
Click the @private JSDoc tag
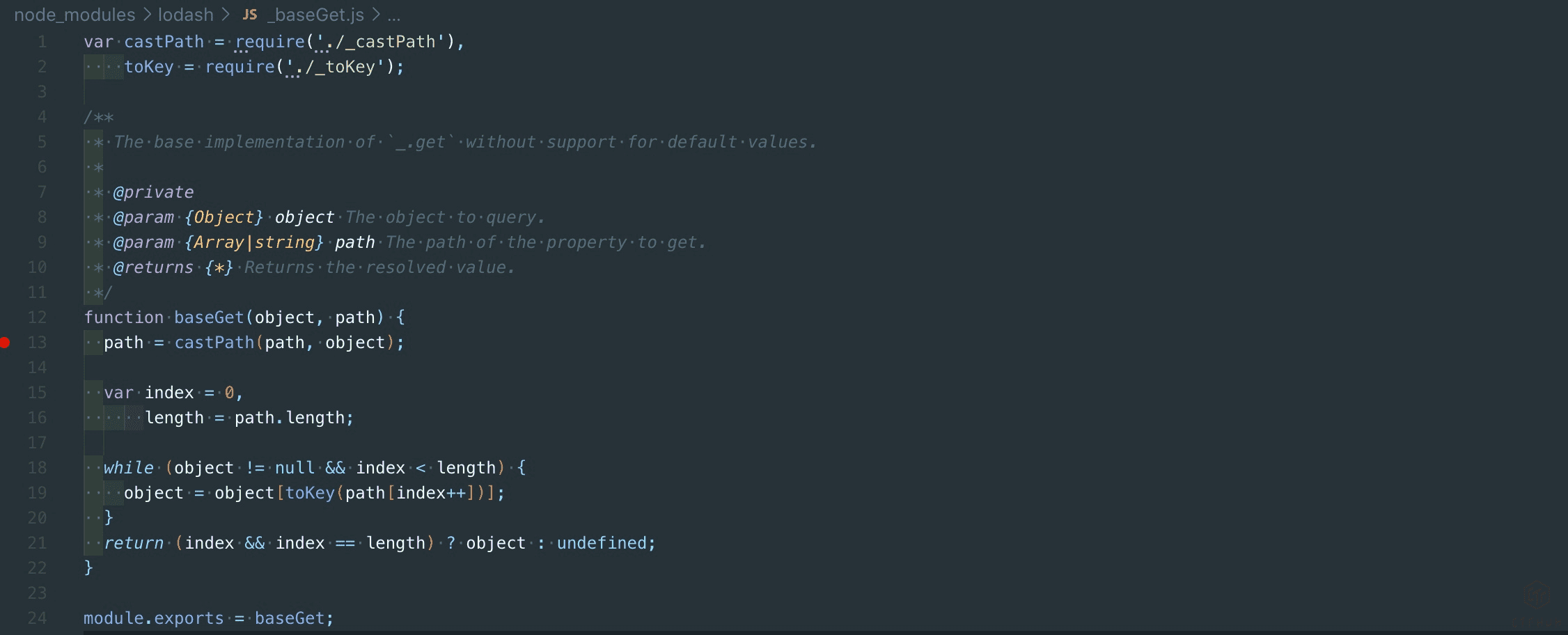(x=153, y=192)
